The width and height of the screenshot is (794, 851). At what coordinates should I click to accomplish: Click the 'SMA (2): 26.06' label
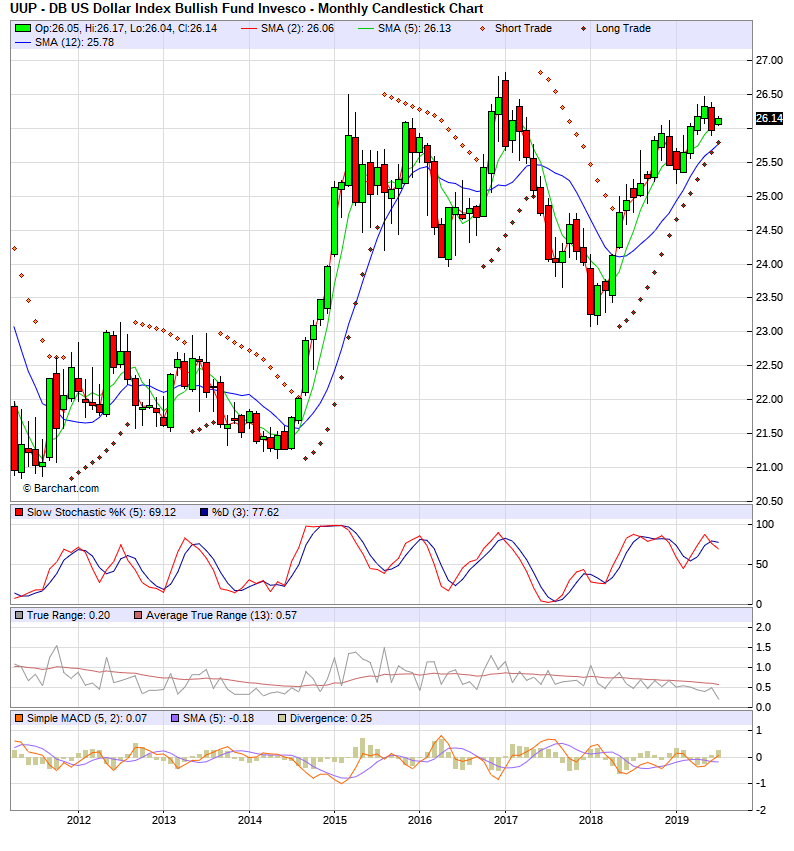[x=297, y=29]
